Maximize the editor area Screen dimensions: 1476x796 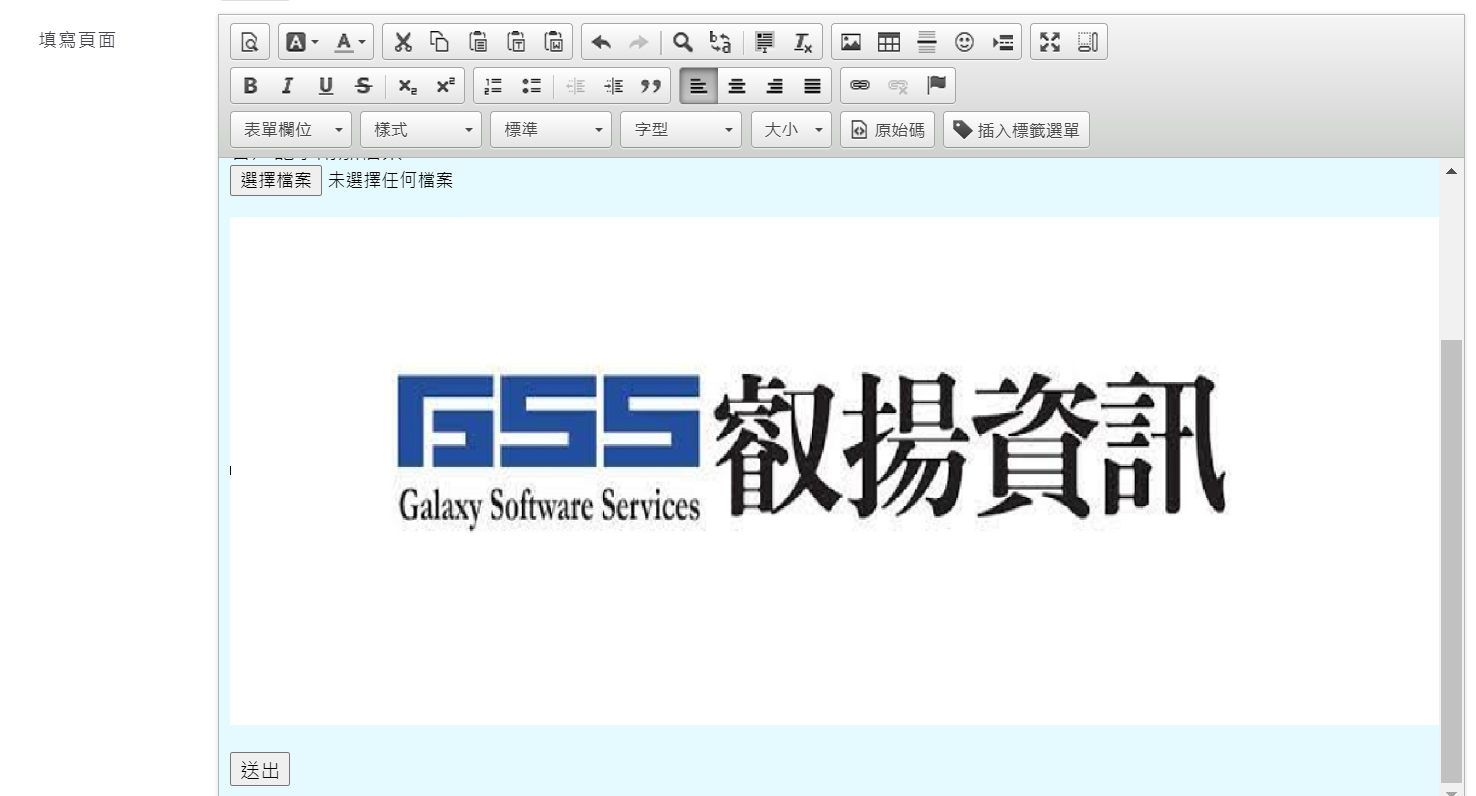coord(1050,42)
